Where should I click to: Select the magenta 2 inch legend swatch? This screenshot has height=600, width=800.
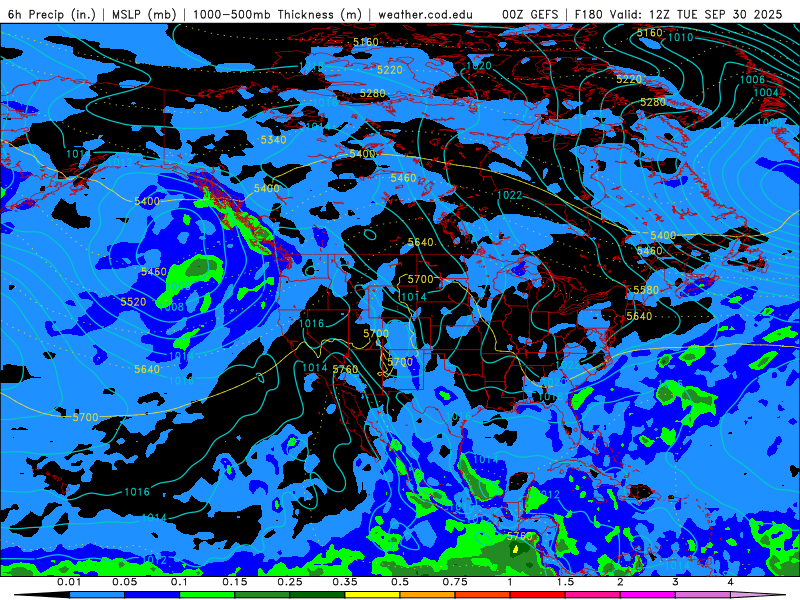[648, 595]
